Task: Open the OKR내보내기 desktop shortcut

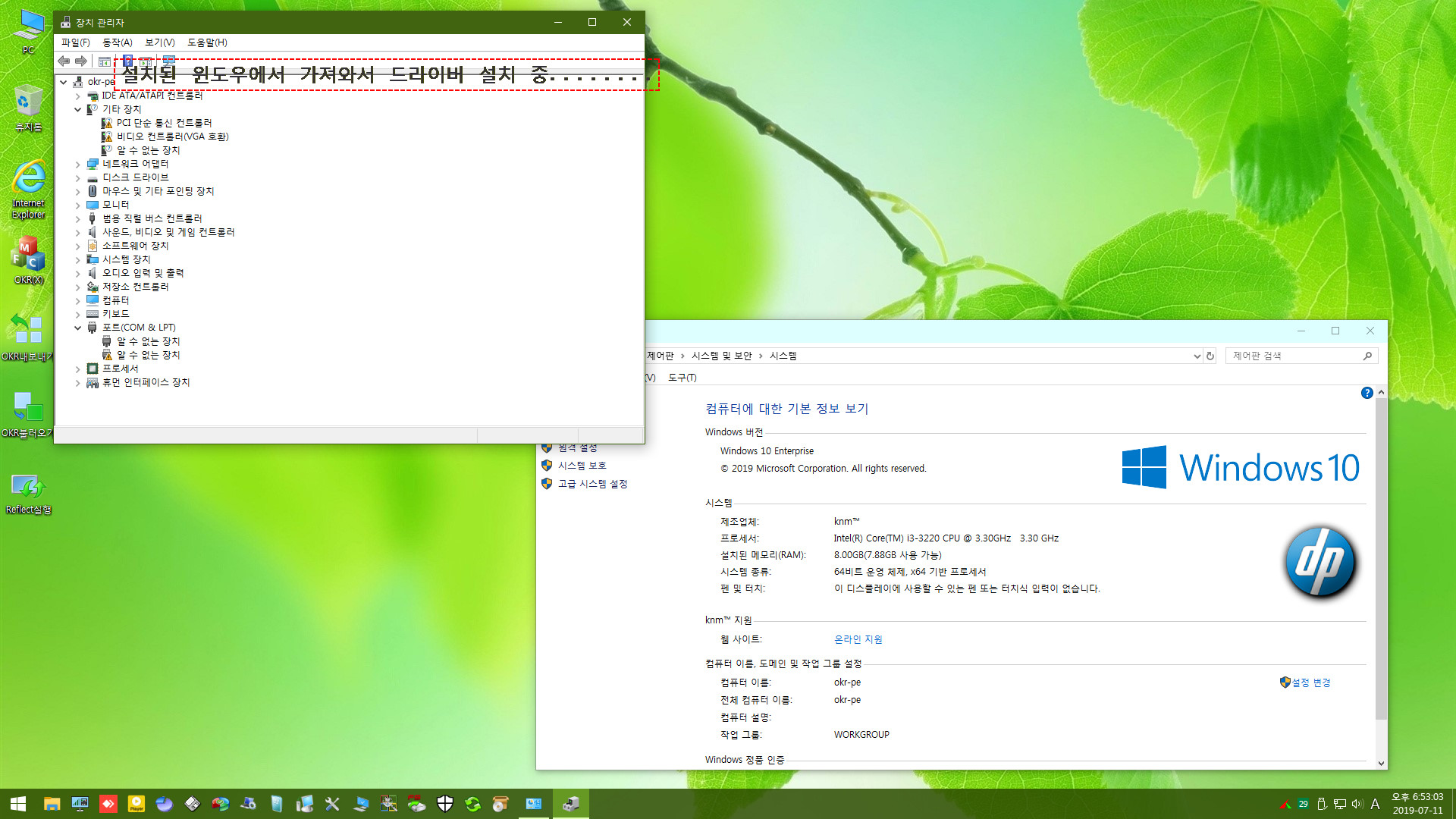Action: [27, 337]
